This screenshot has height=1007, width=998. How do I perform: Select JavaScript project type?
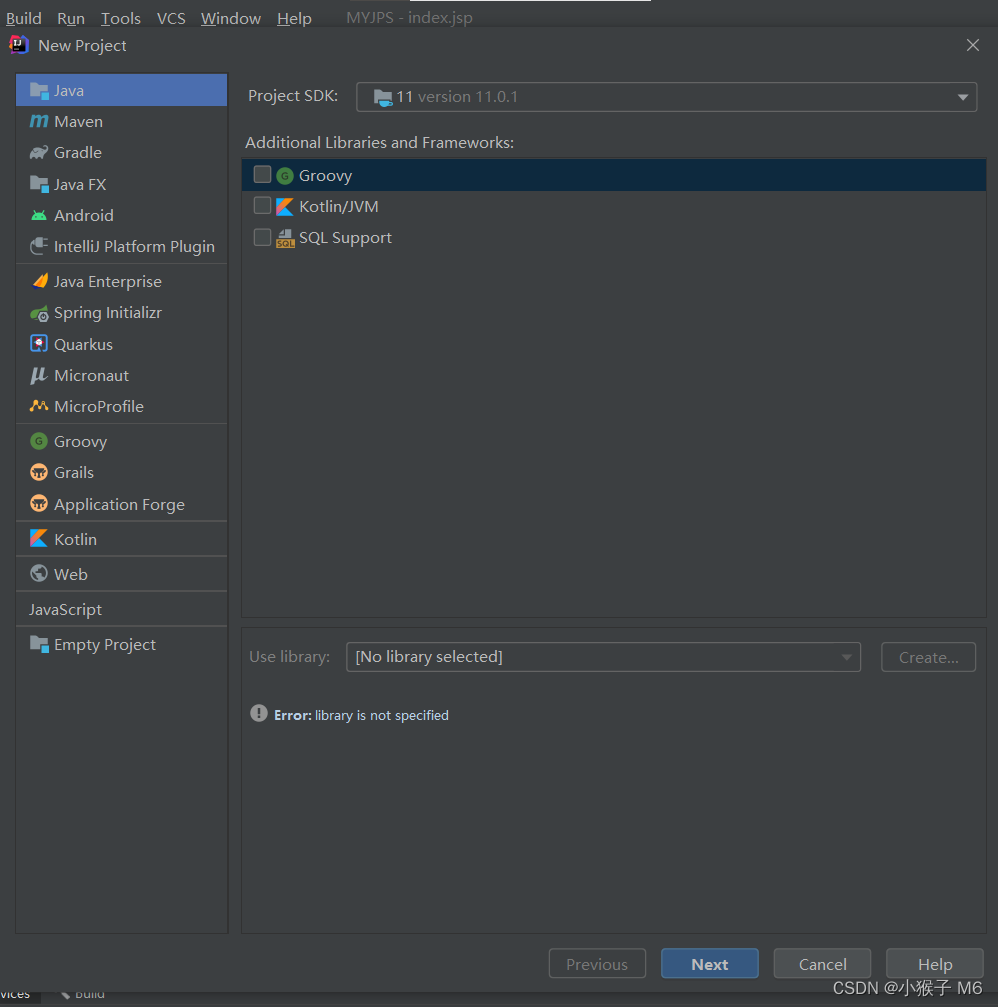[121, 609]
